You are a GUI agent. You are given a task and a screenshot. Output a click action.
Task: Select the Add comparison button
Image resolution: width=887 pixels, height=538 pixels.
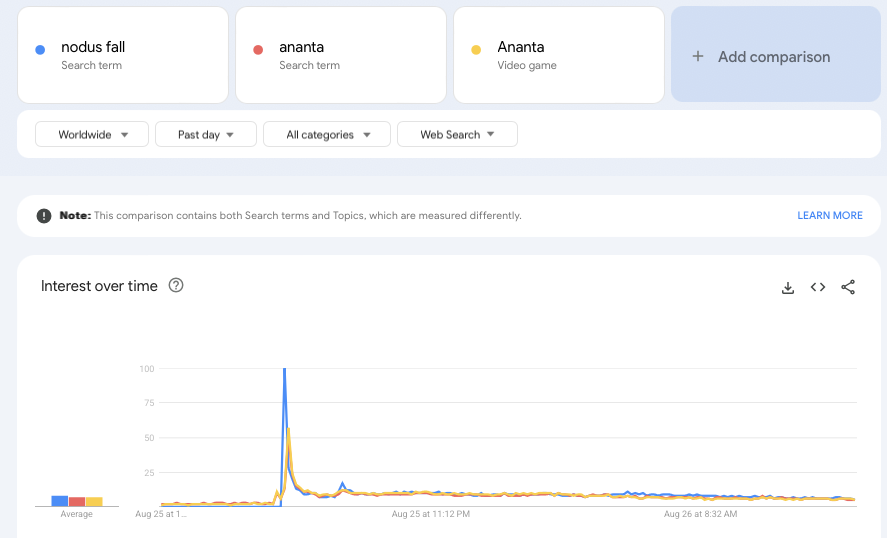click(776, 55)
